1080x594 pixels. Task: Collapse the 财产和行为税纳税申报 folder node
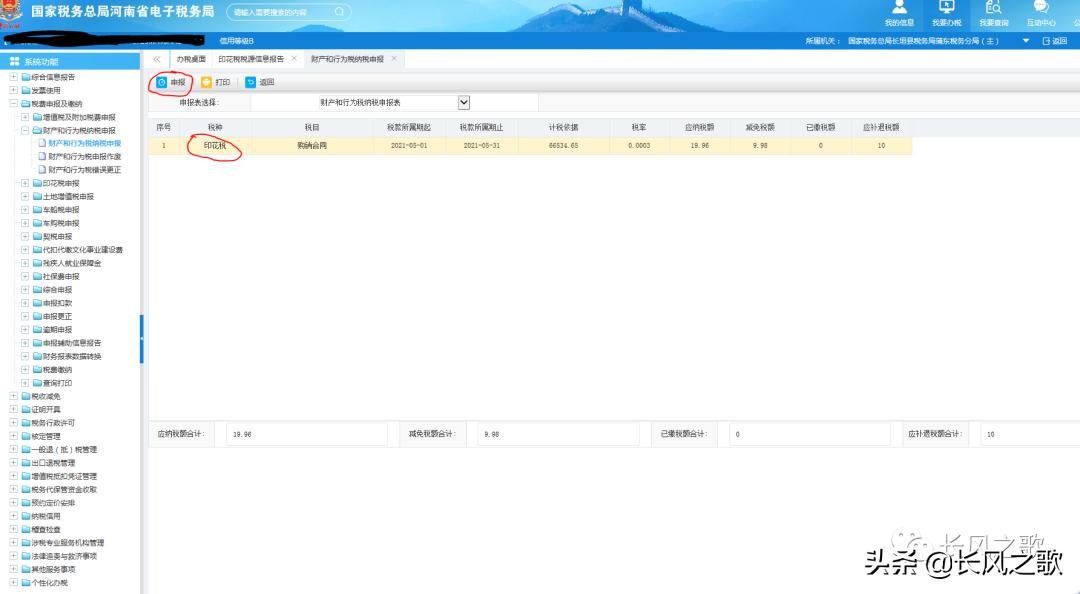click(25, 130)
